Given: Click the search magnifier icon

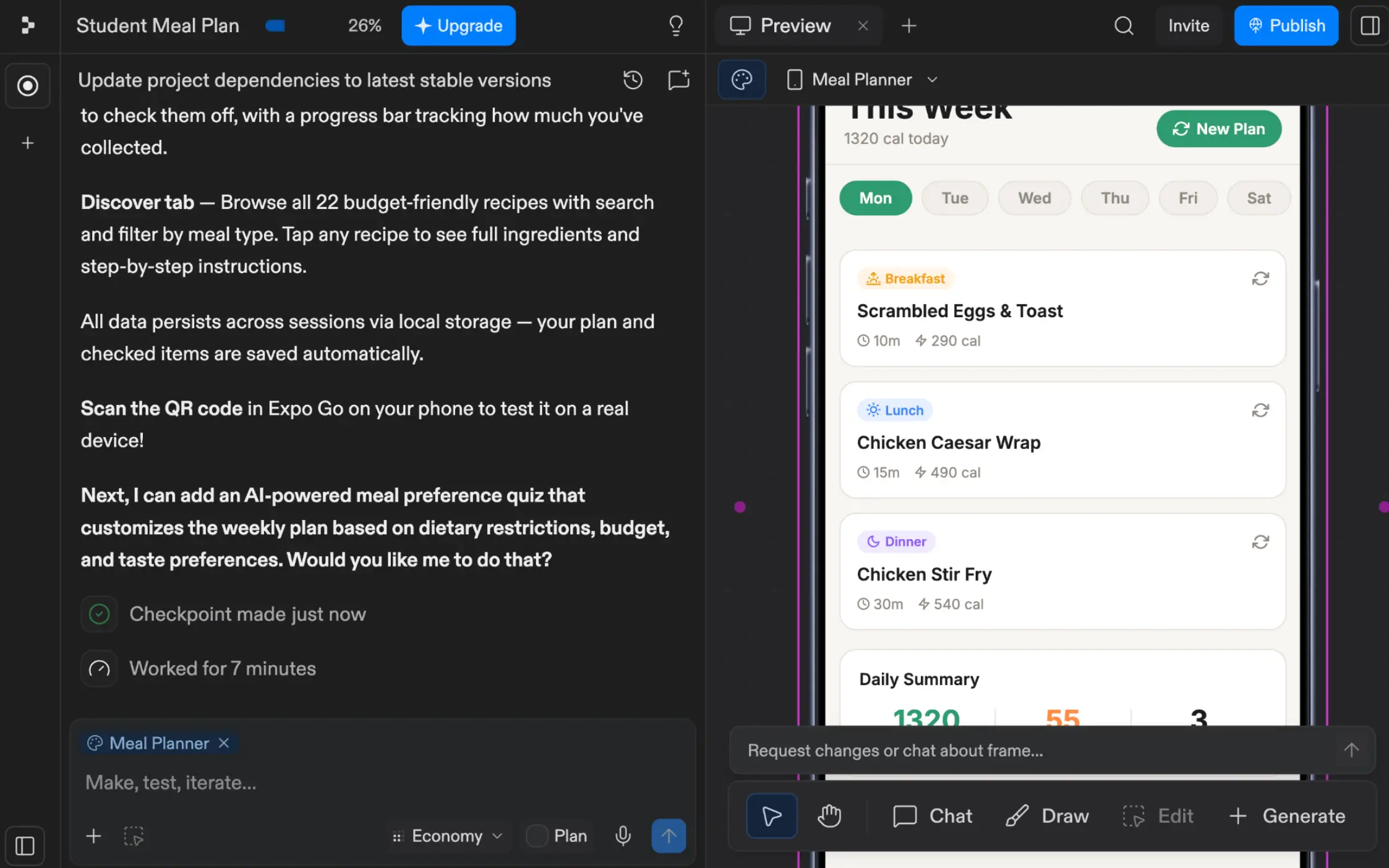Looking at the screenshot, I should [x=1124, y=26].
